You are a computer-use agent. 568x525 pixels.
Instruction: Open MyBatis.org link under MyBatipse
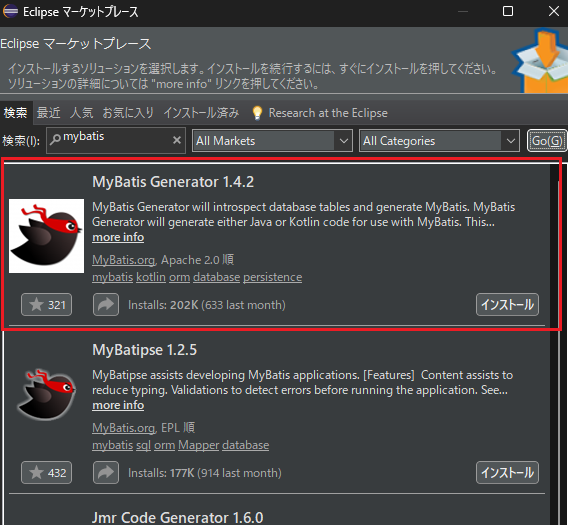coord(124,428)
